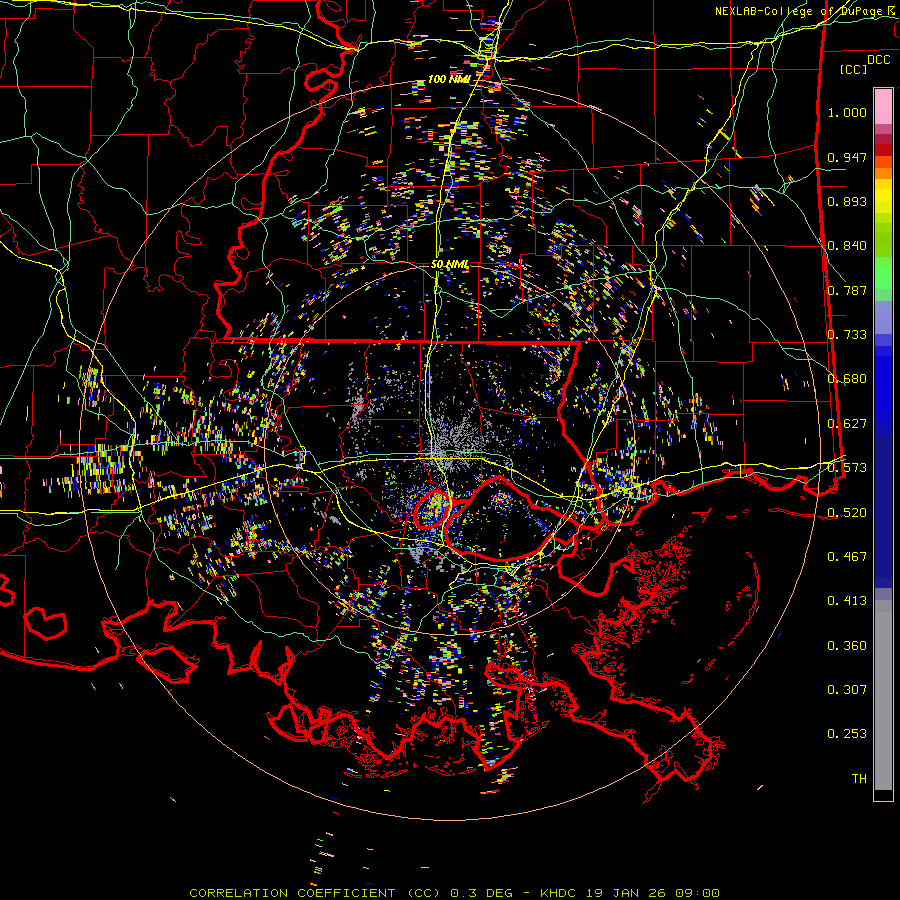Click the TH label on the scale
900x900 pixels.
(x=859, y=779)
